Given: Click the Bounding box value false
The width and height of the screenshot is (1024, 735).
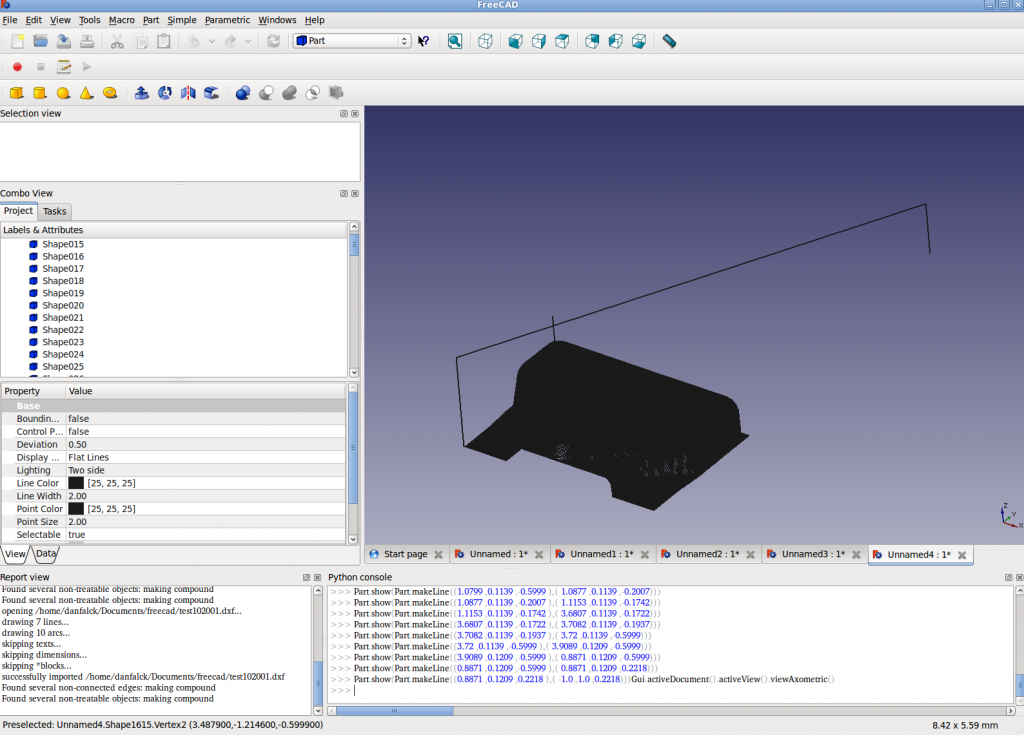Looking at the screenshot, I should [78, 419].
